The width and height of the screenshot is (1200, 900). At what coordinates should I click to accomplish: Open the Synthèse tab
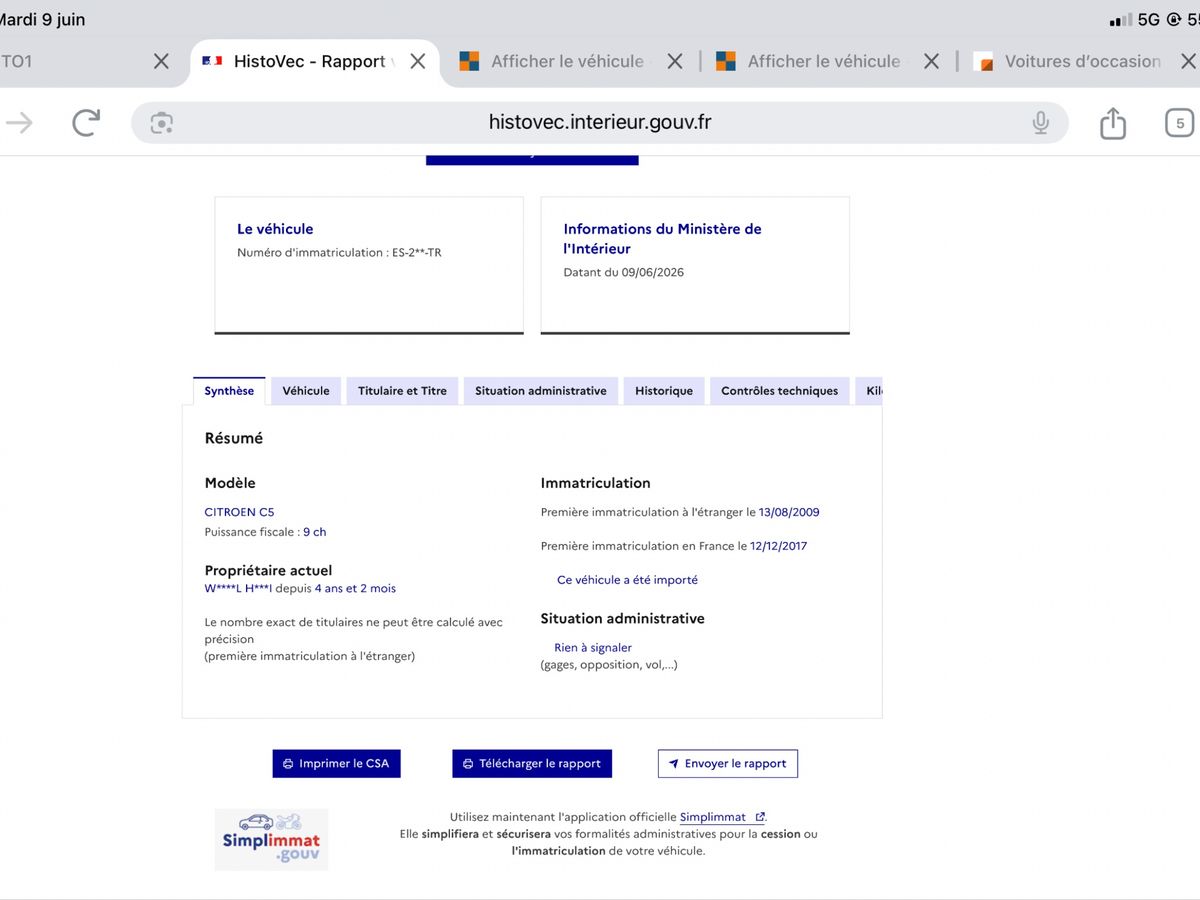(229, 391)
